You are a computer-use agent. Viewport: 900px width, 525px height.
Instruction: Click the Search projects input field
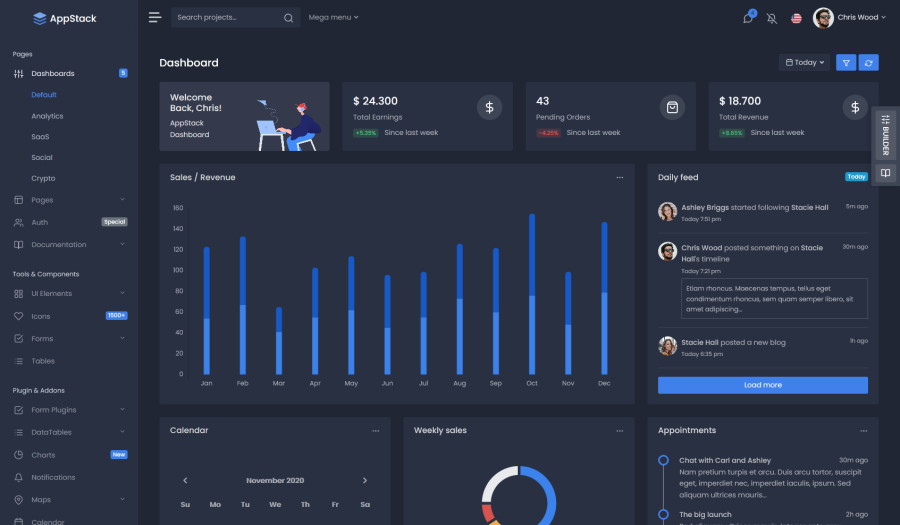pyautogui.click(x=226, y=18)
